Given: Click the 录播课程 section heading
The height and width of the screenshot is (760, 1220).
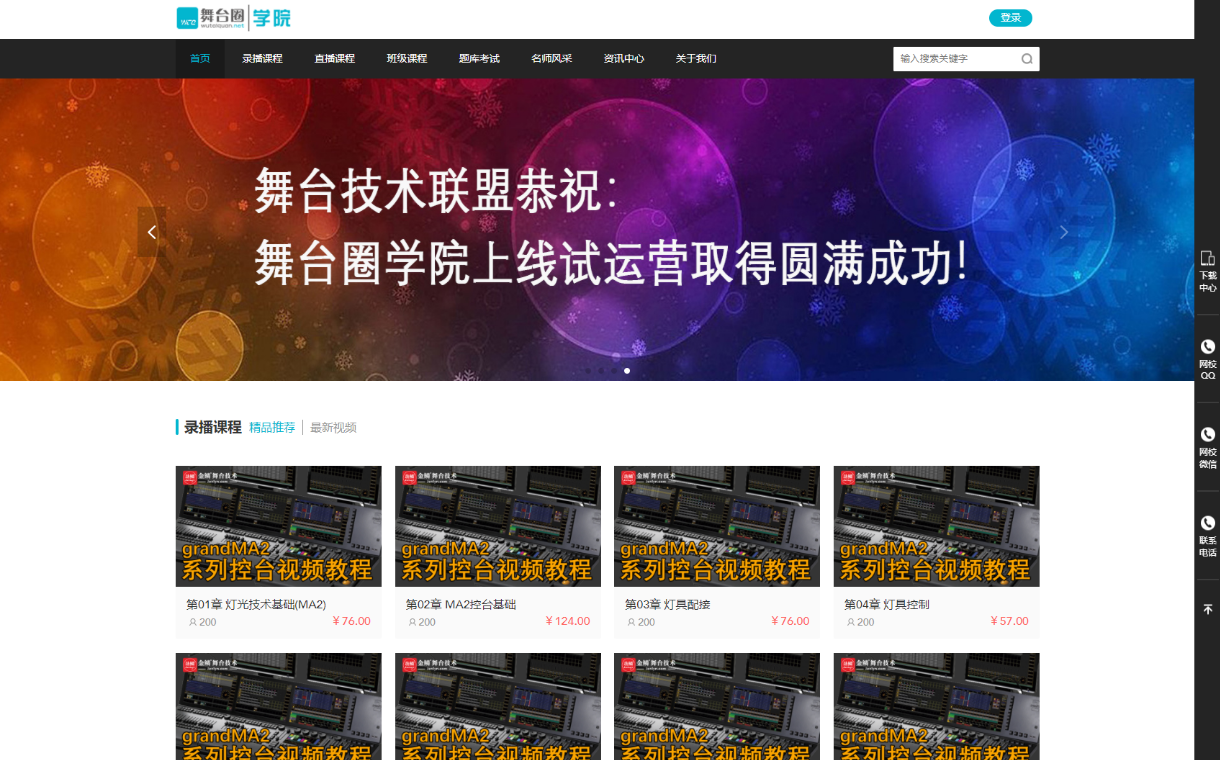Looking at the screenshot, I should [x=213, y=427].
